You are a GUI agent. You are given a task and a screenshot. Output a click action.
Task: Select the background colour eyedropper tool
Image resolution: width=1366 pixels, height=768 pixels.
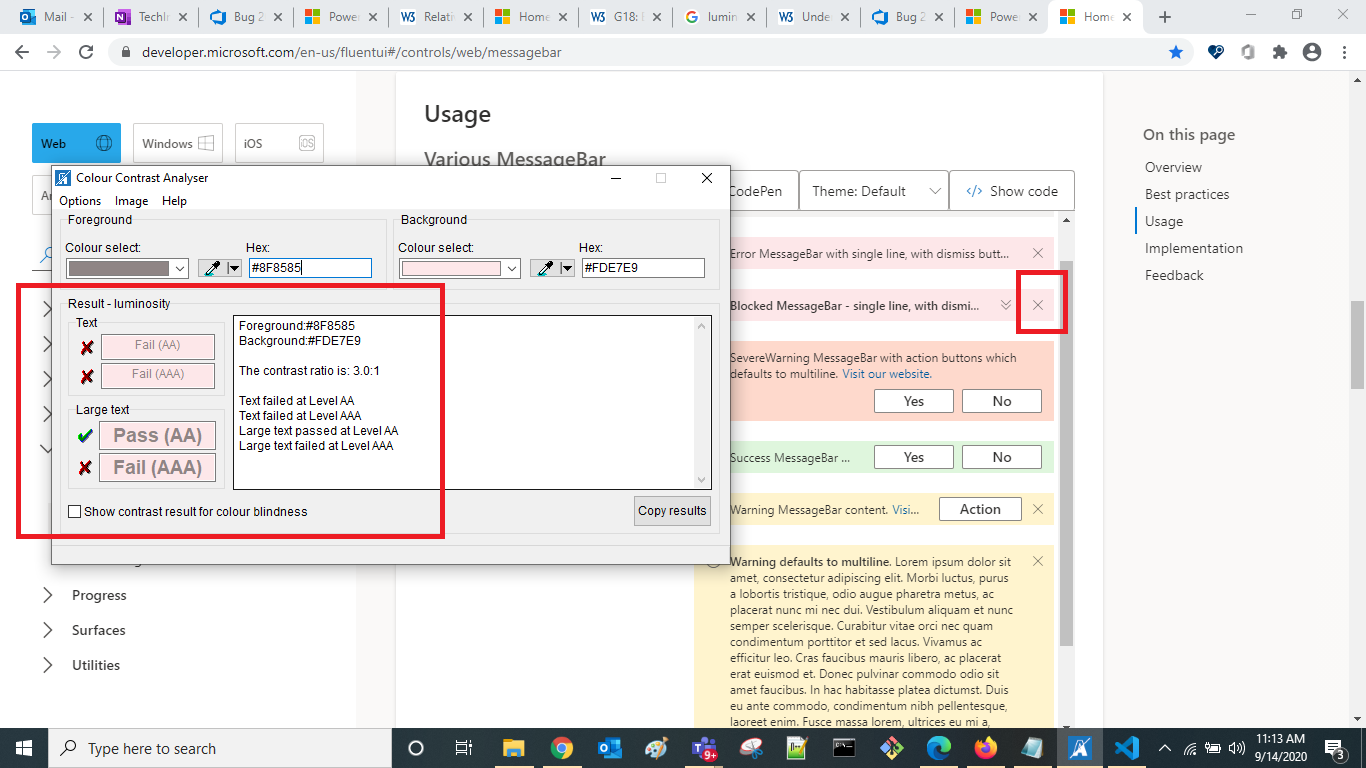[x=546, y=267]
